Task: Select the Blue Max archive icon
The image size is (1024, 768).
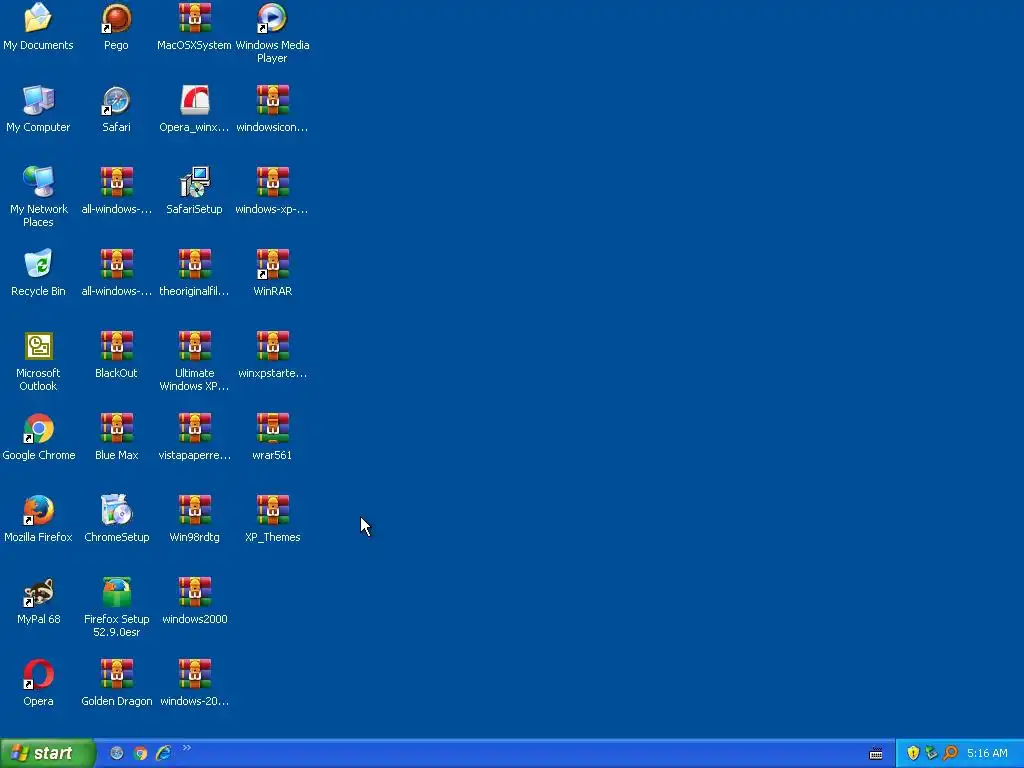Action: pos(116,428)
